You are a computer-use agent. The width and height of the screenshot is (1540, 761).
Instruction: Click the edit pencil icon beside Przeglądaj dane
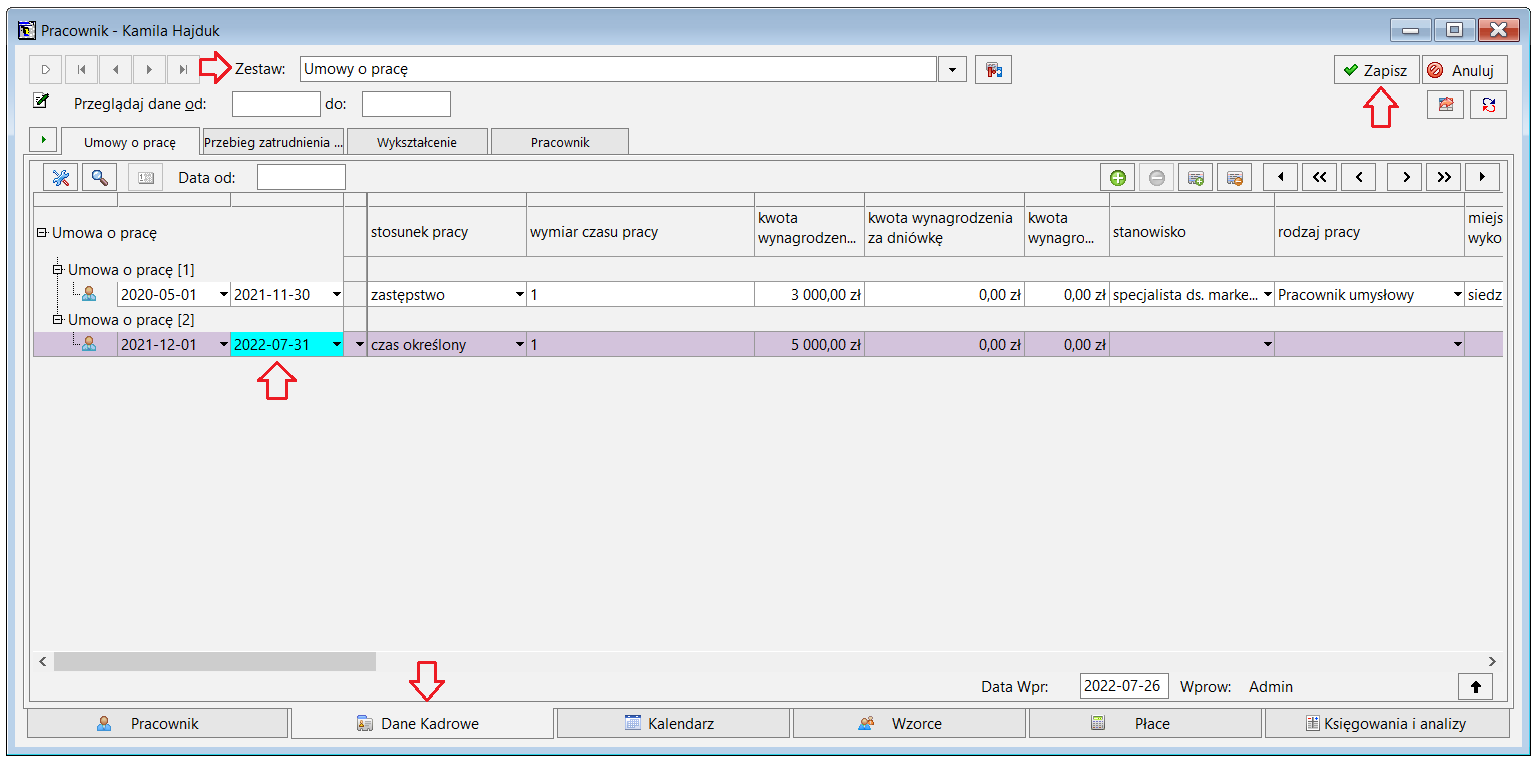tap(41, 100)
